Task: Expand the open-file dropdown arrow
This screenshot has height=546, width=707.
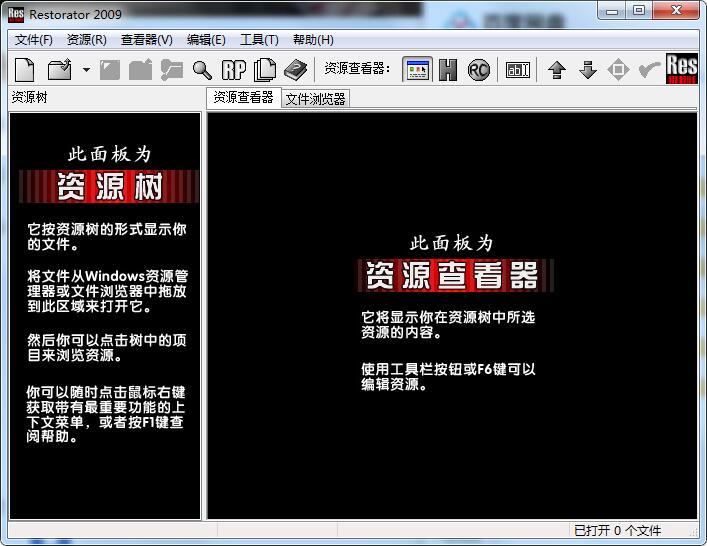Action: point(86,70)
